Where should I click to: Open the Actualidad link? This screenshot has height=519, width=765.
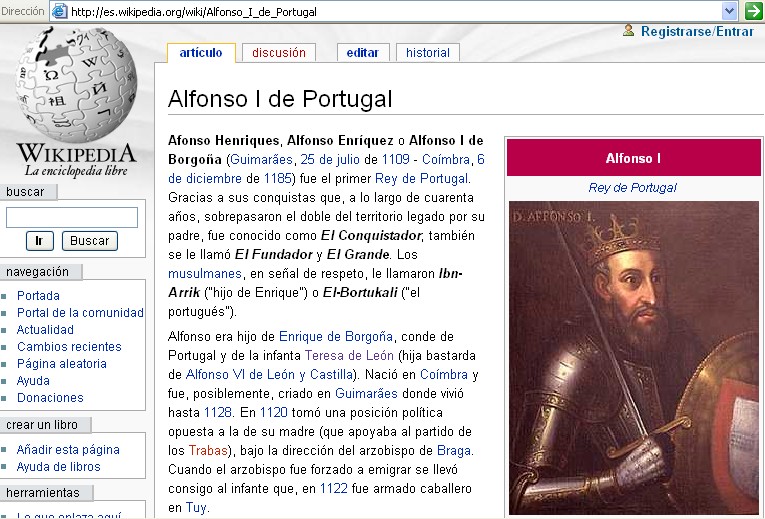45,330
